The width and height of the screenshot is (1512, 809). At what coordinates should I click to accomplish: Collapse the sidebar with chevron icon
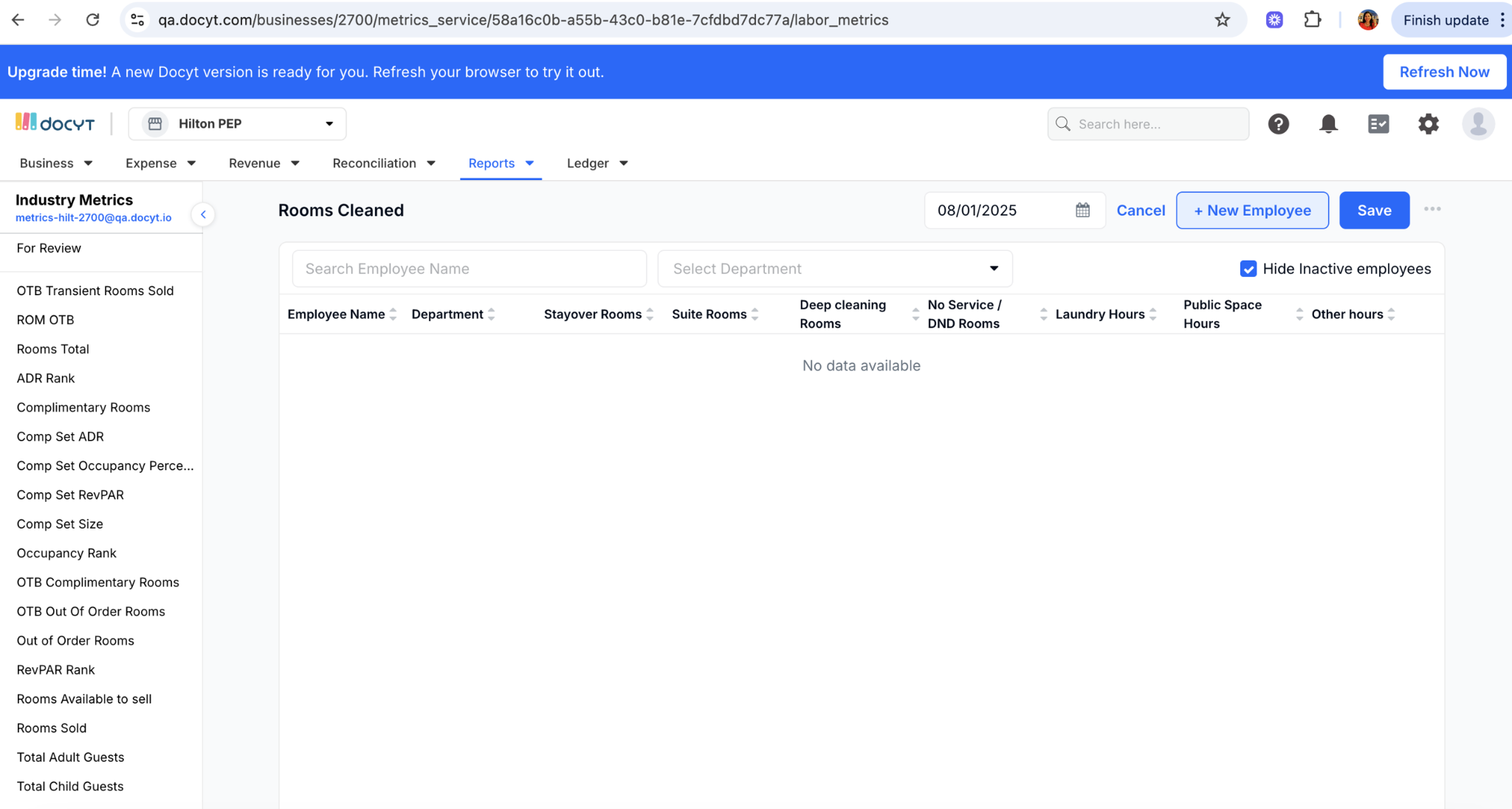[203, 215]
